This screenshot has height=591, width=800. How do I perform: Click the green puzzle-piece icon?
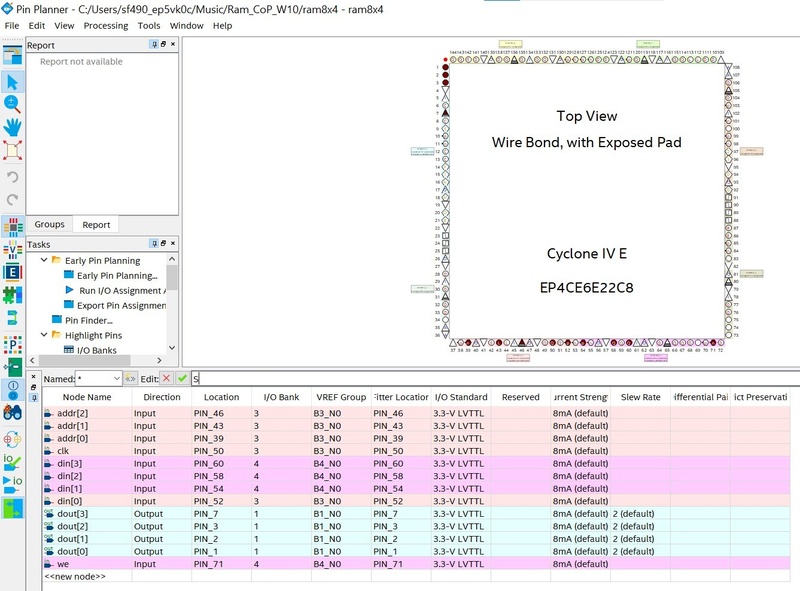[13, 295]
